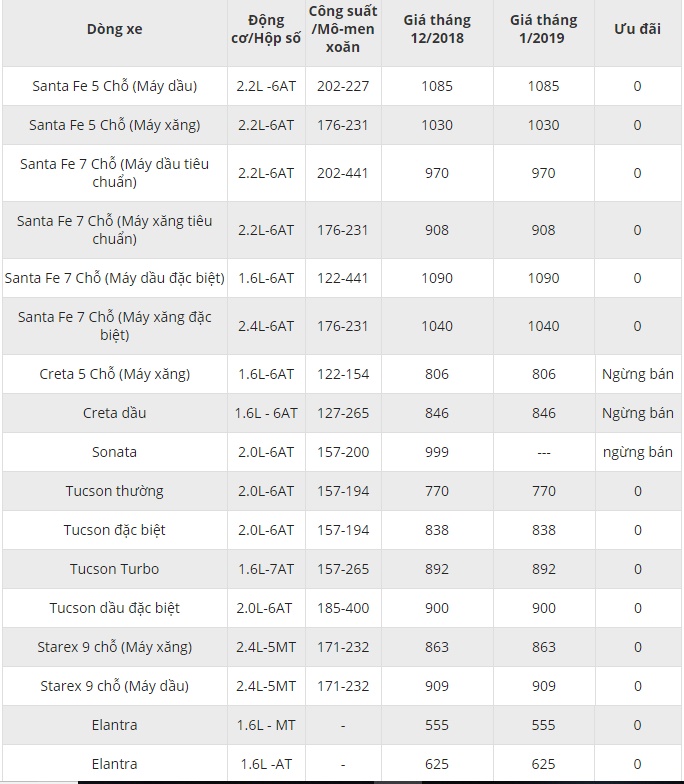Click the 'Sonata' model name
This screenshot has width=684, height=784.
pyautogui.click(x=114, y=452)
